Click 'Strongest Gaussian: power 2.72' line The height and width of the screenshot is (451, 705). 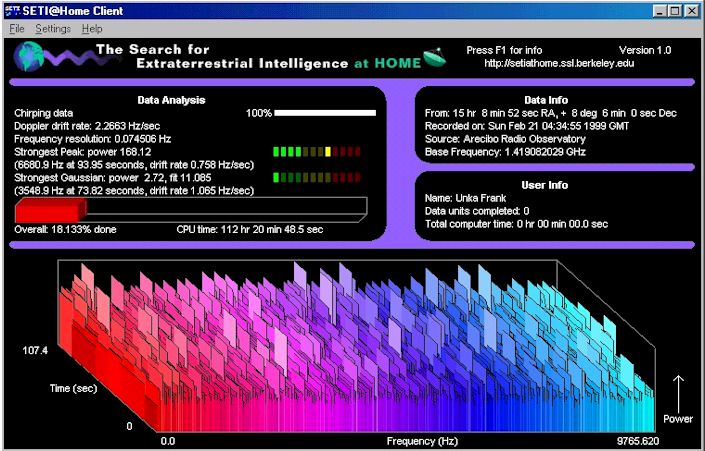[x=112, y=178]
